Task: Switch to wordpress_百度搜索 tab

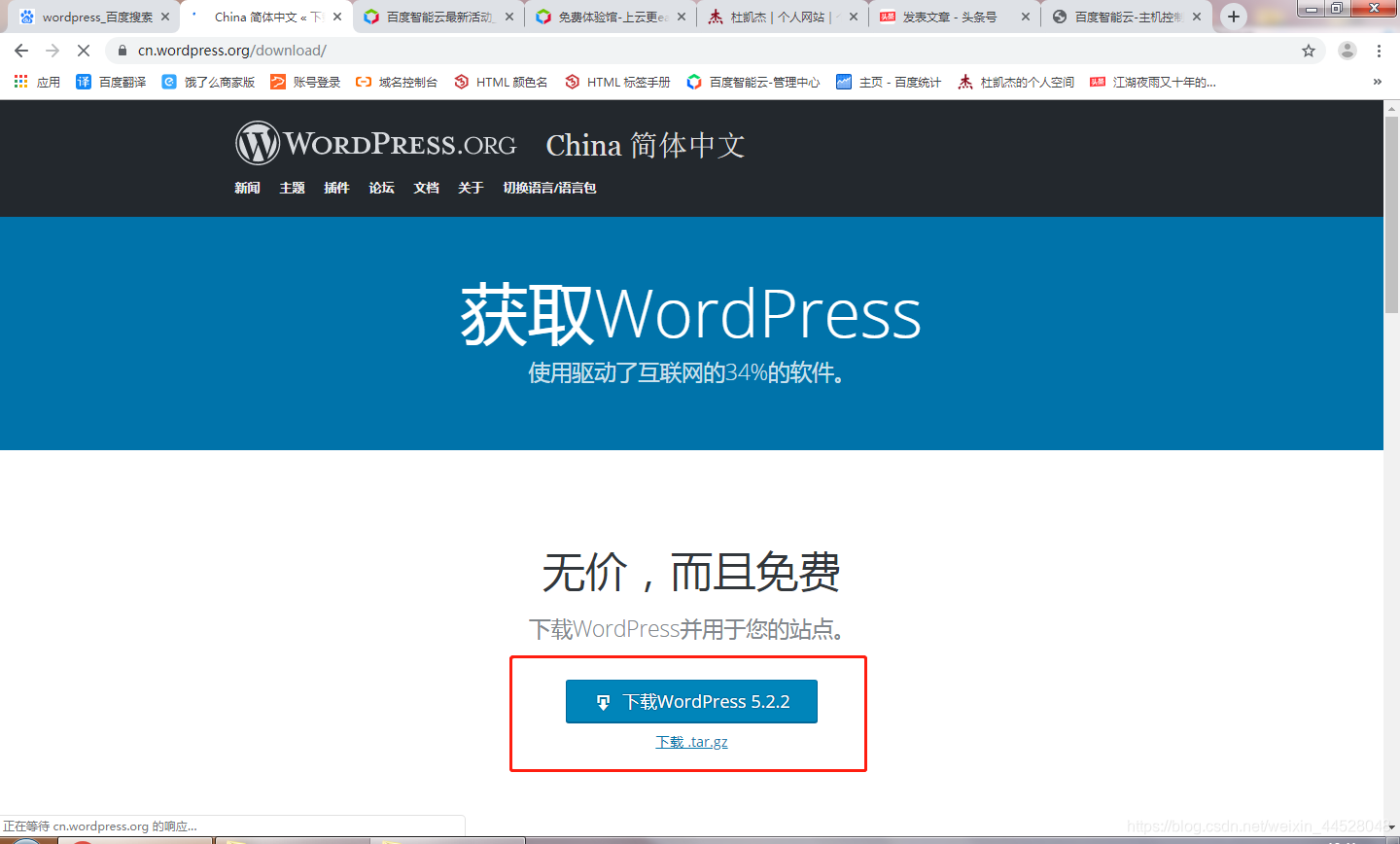Action: coord(95,17)
